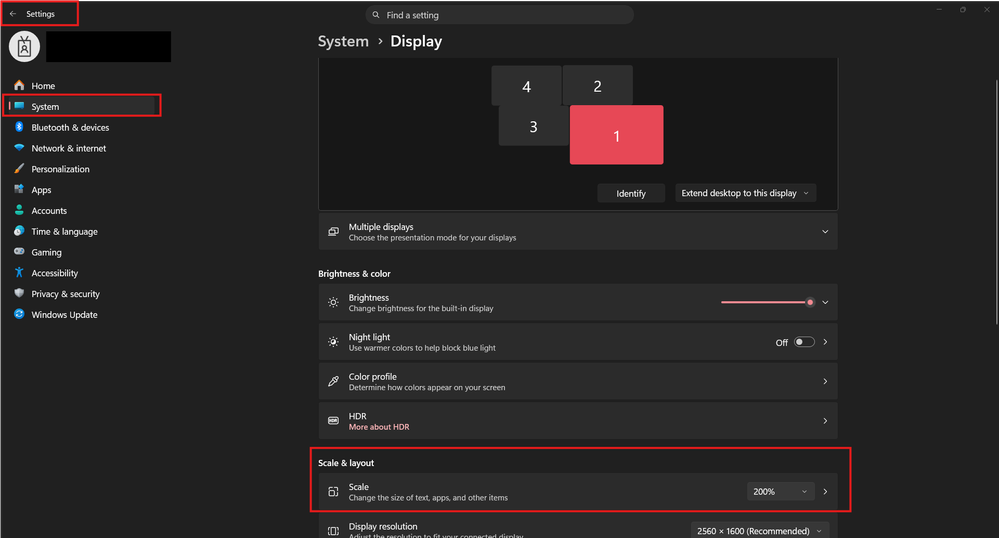Click the Bluetooth & devices icon
This screenshot has width=999, height=538.
tap(19, 127)
